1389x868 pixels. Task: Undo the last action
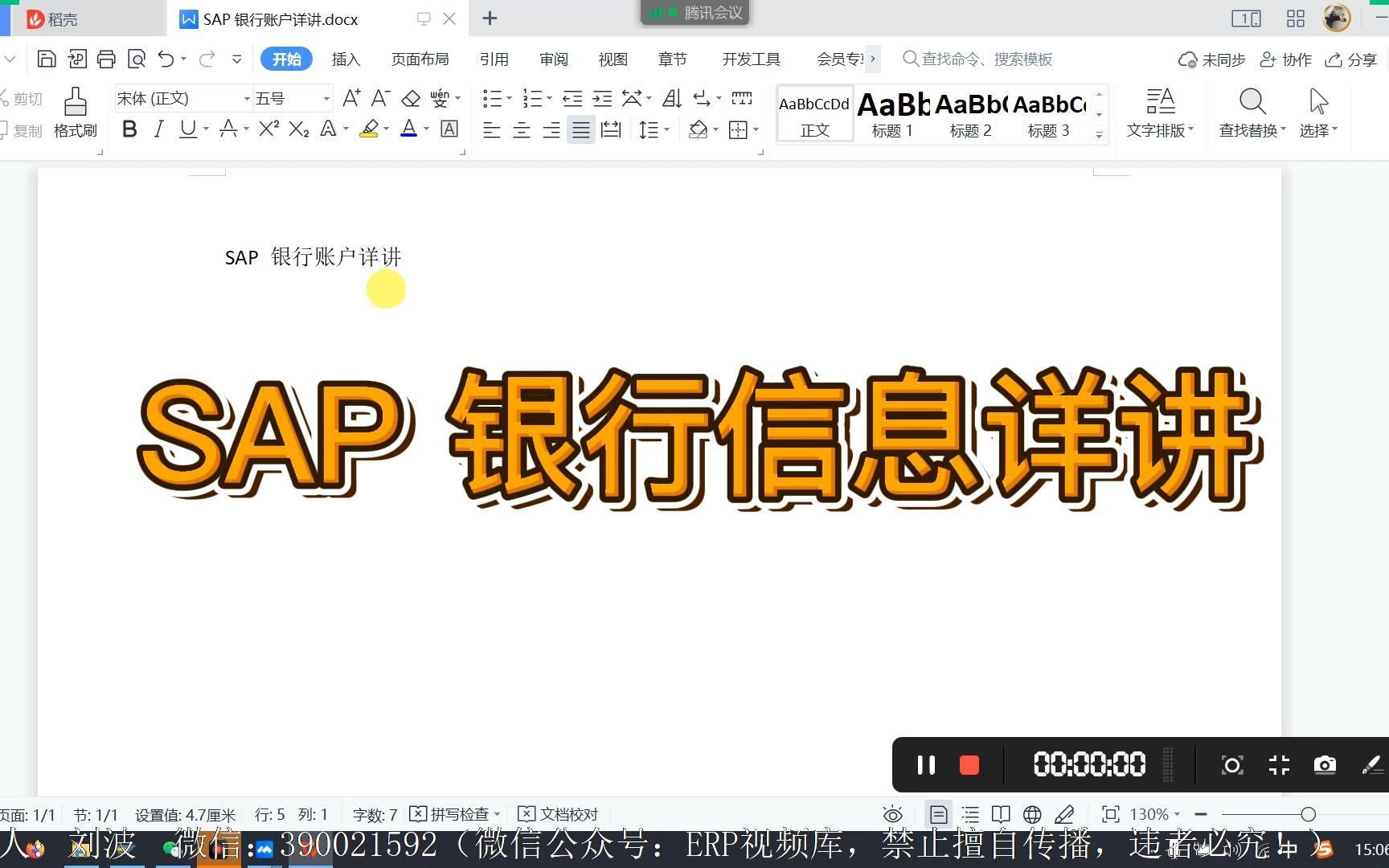[166, 59]
